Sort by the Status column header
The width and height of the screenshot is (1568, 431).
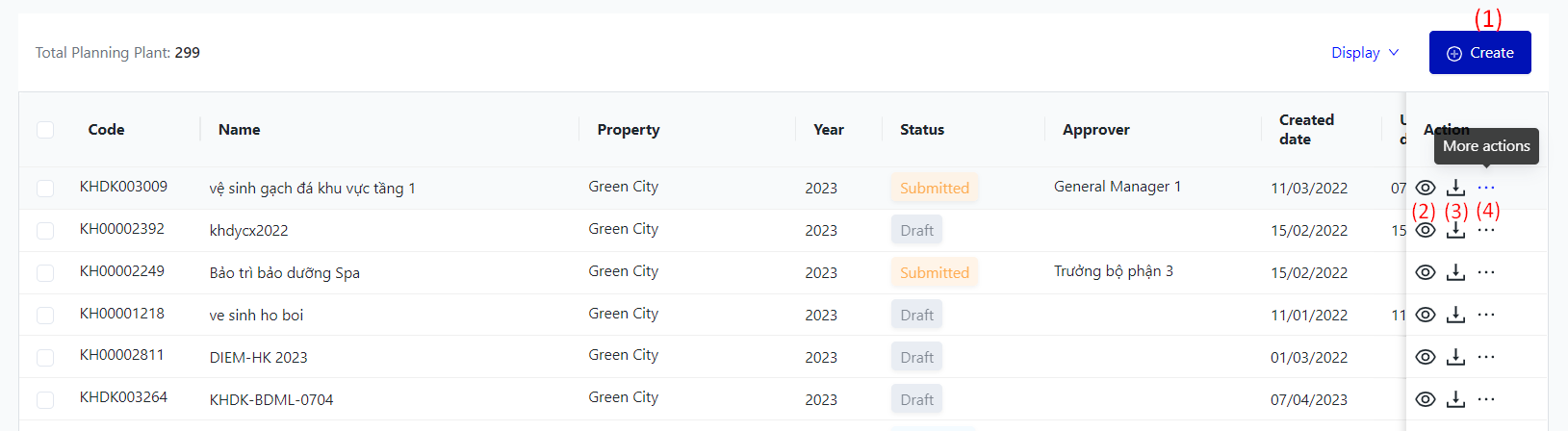click(922, 130)
